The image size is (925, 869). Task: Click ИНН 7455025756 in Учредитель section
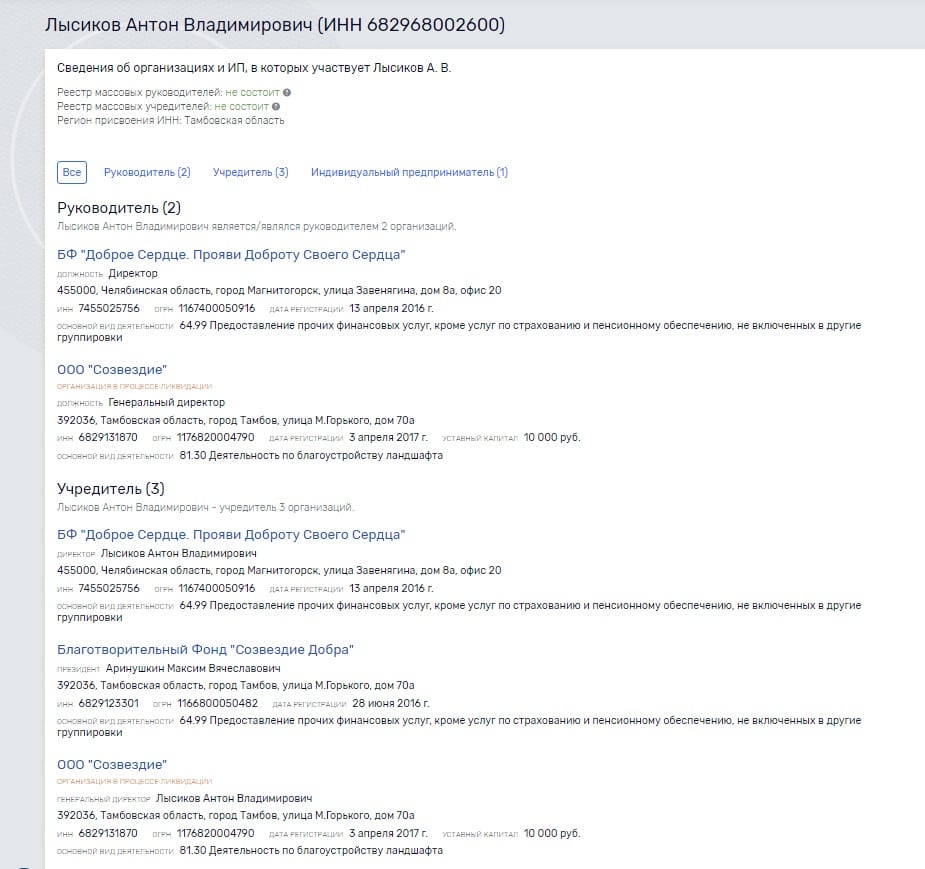coord(109,588)
